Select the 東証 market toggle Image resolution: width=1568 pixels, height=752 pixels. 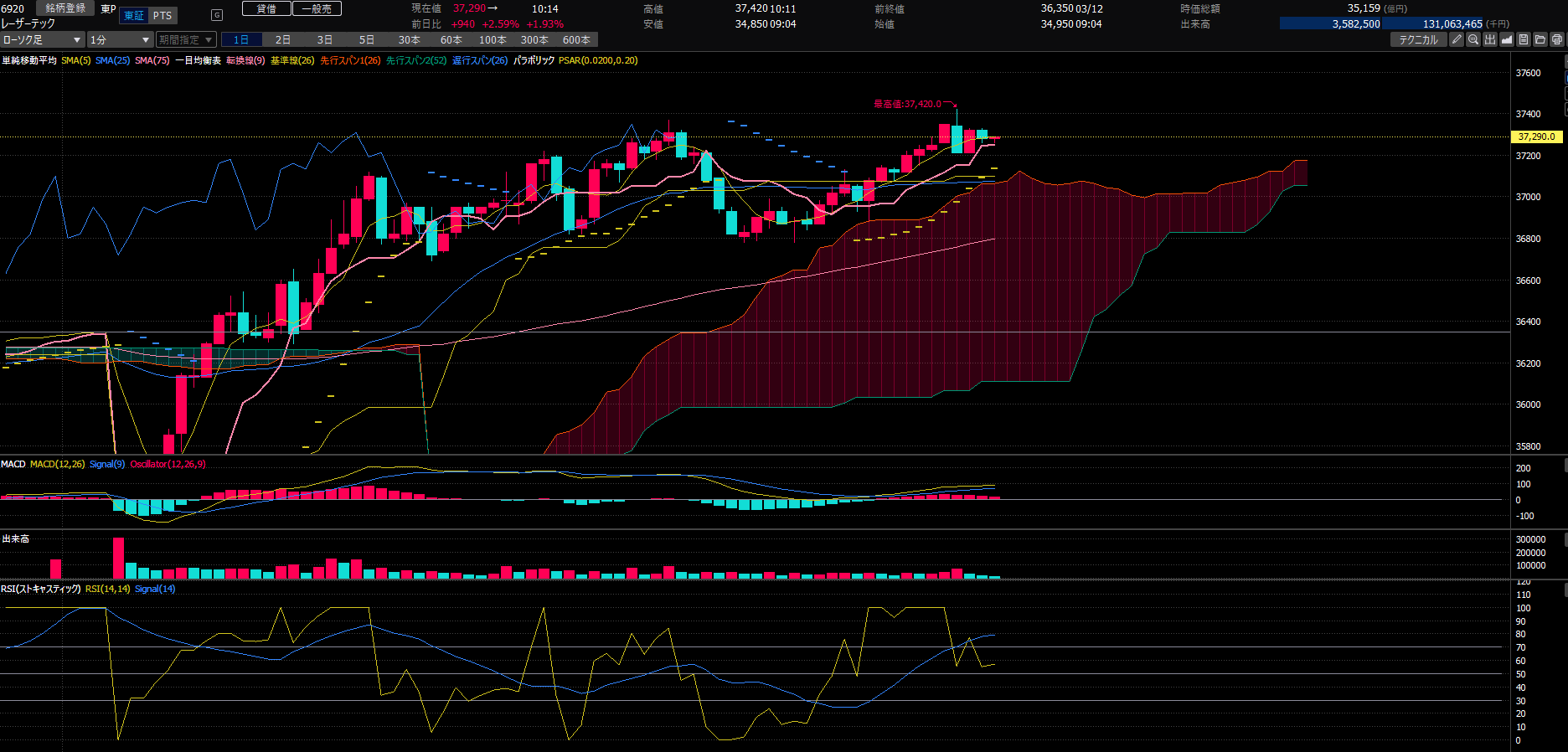tap(134, 16)
